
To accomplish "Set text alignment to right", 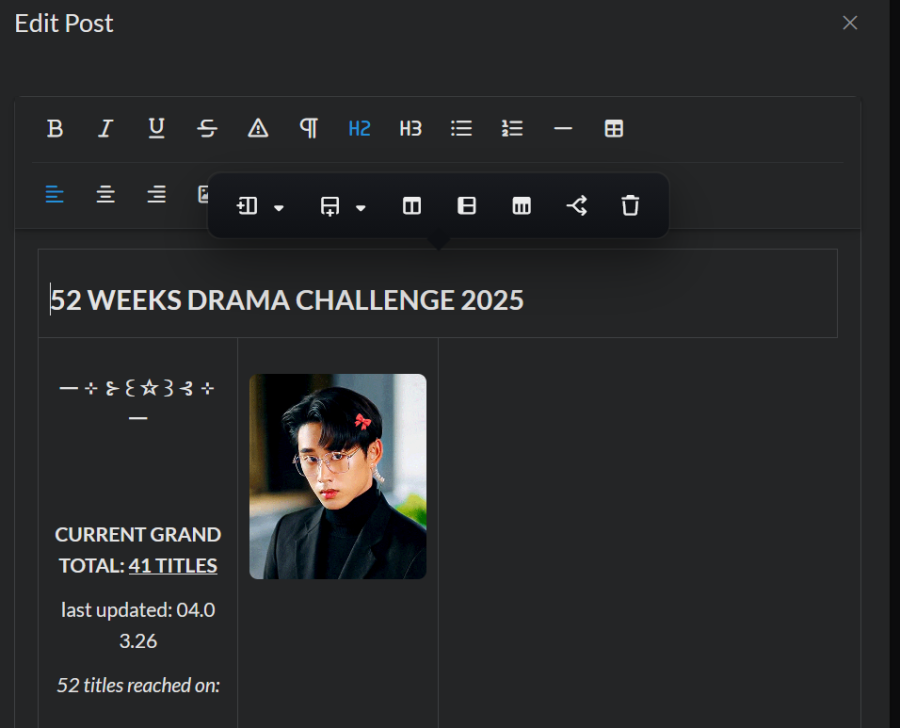I will pos(156,195).
